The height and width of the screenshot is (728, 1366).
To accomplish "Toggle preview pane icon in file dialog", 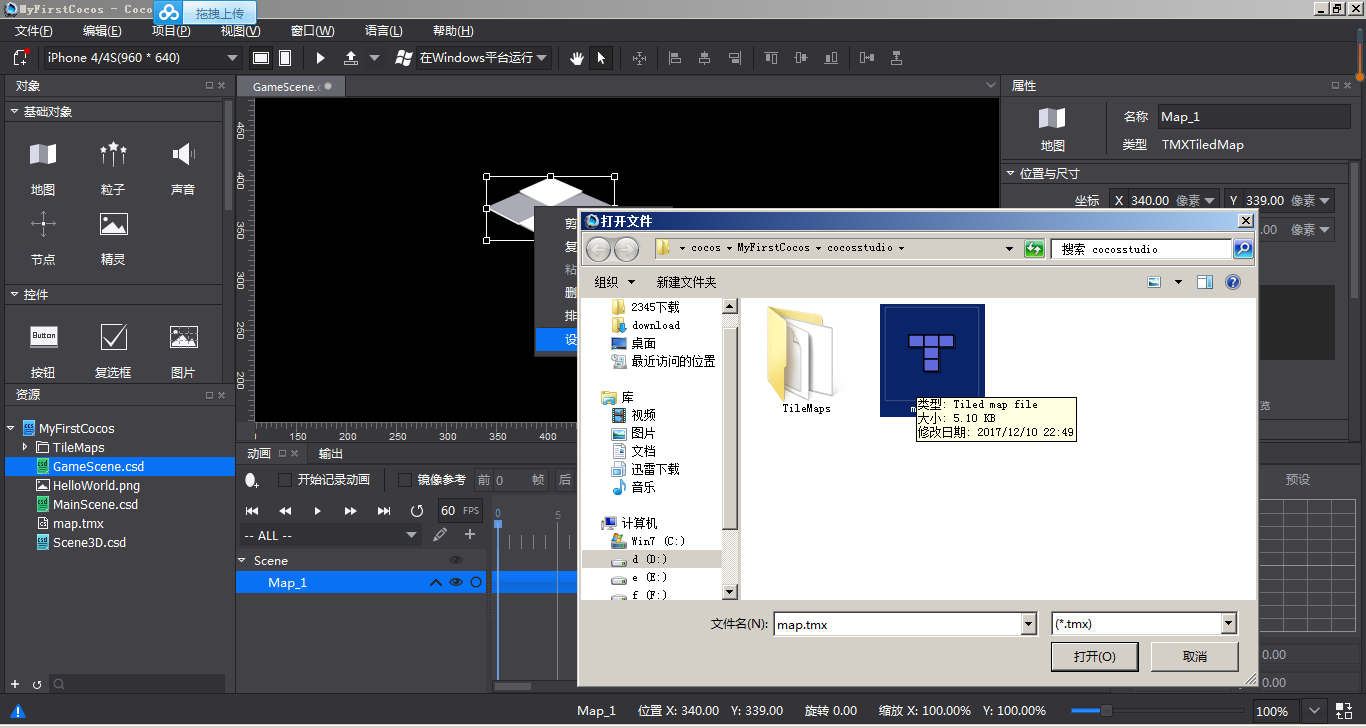I will [1205, 282].
